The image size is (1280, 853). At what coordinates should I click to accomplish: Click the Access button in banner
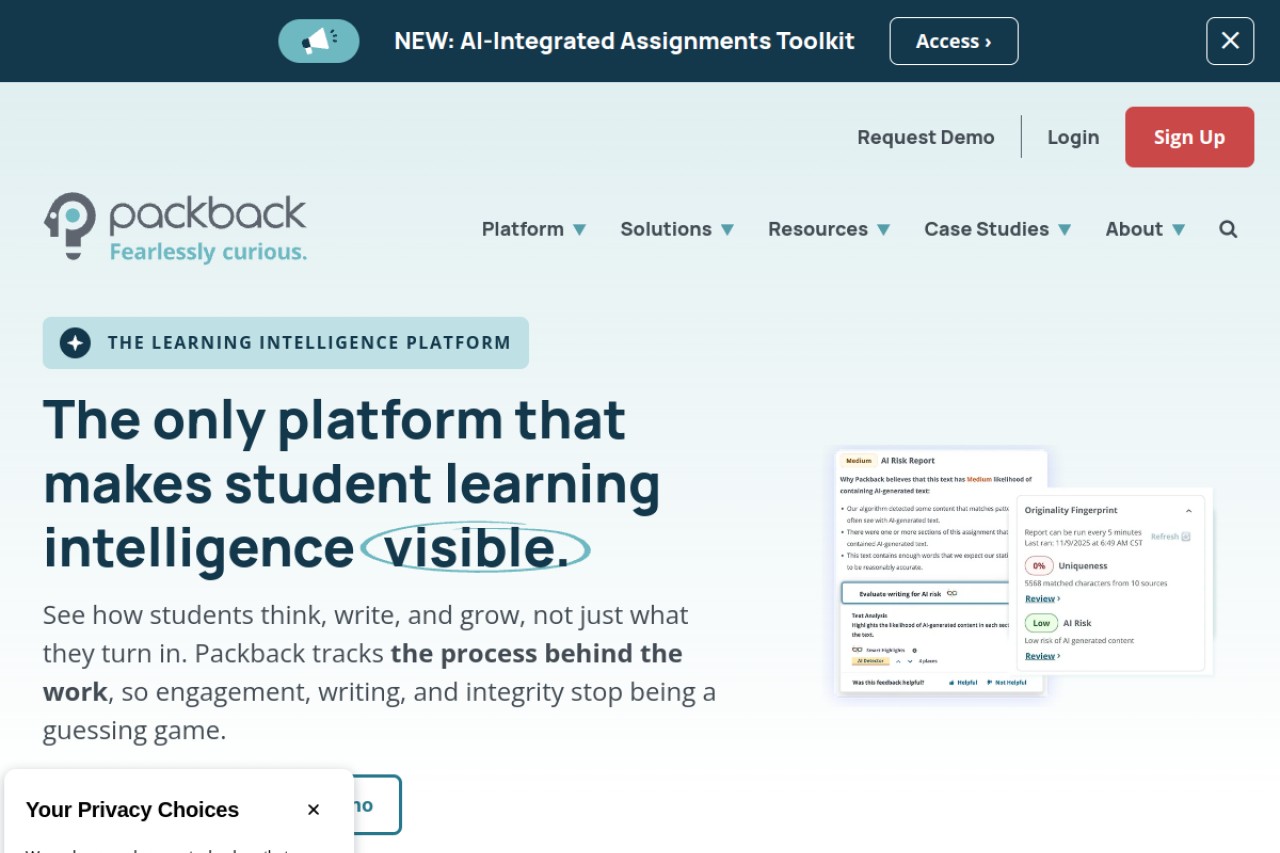[954, 41]
